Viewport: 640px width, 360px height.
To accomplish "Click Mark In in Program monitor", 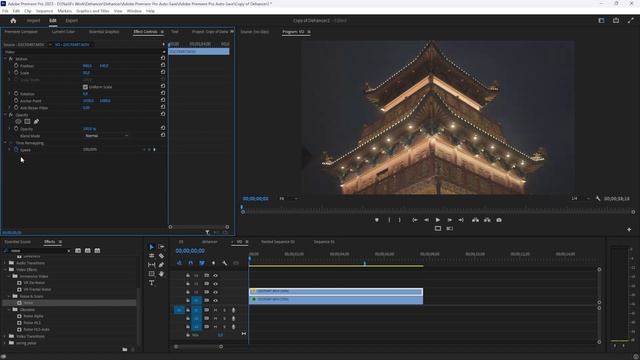I will click(x=389, y=220).
